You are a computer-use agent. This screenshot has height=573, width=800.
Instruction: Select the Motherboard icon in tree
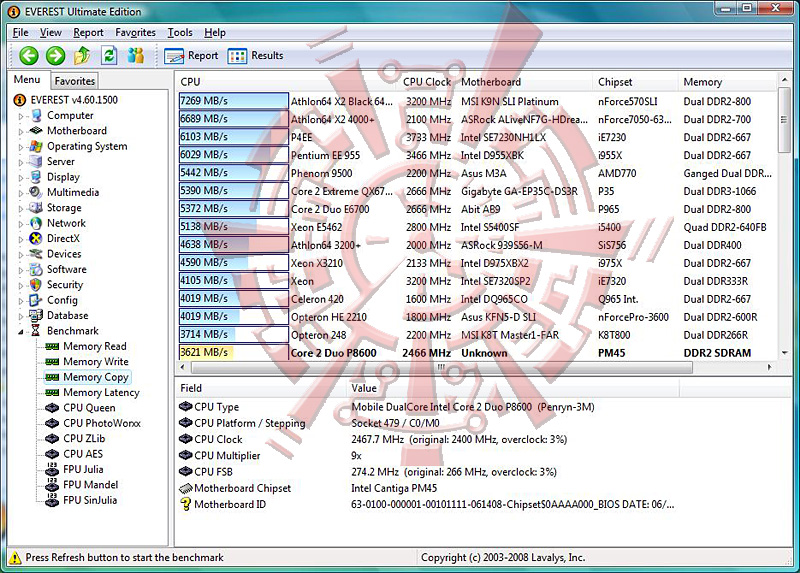(x=36, y=131)
